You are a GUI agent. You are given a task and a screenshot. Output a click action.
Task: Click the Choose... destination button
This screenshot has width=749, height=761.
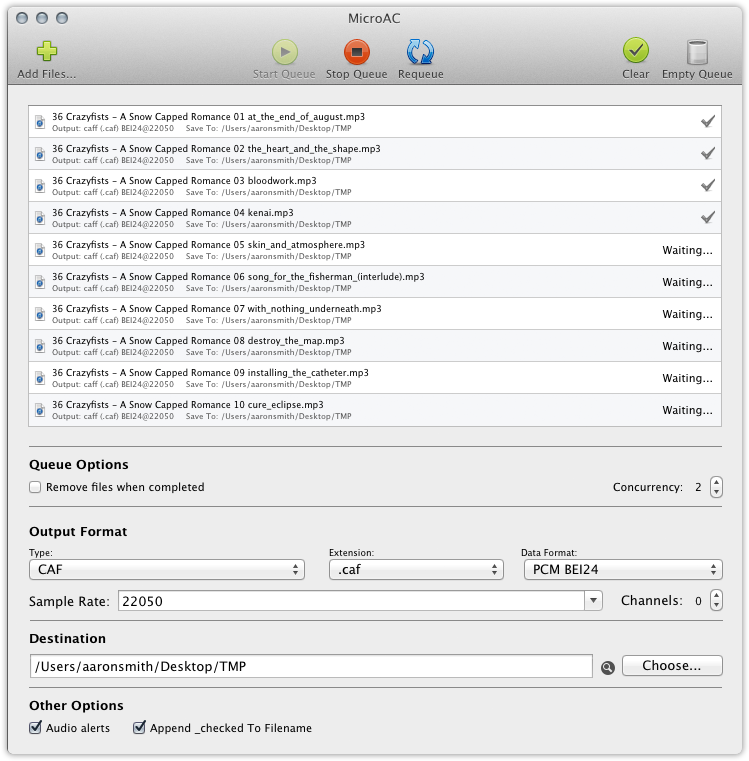[x=671, y=666]
